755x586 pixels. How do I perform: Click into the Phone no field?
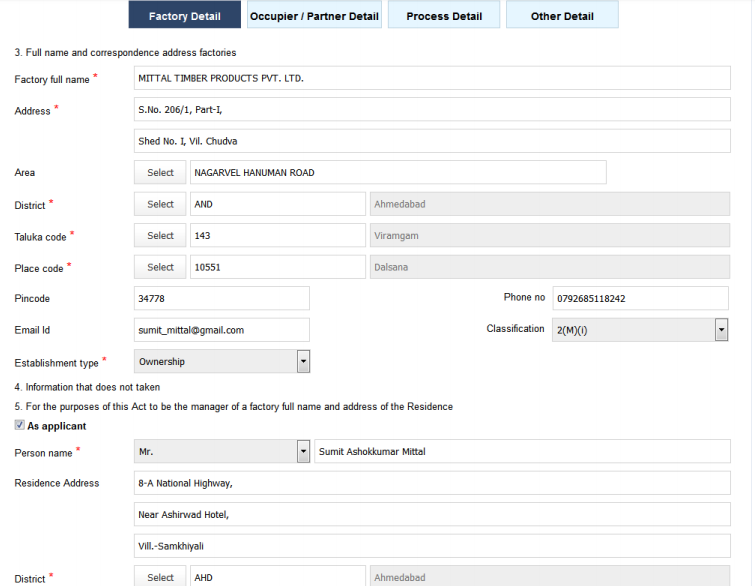[x=640, y=299]
